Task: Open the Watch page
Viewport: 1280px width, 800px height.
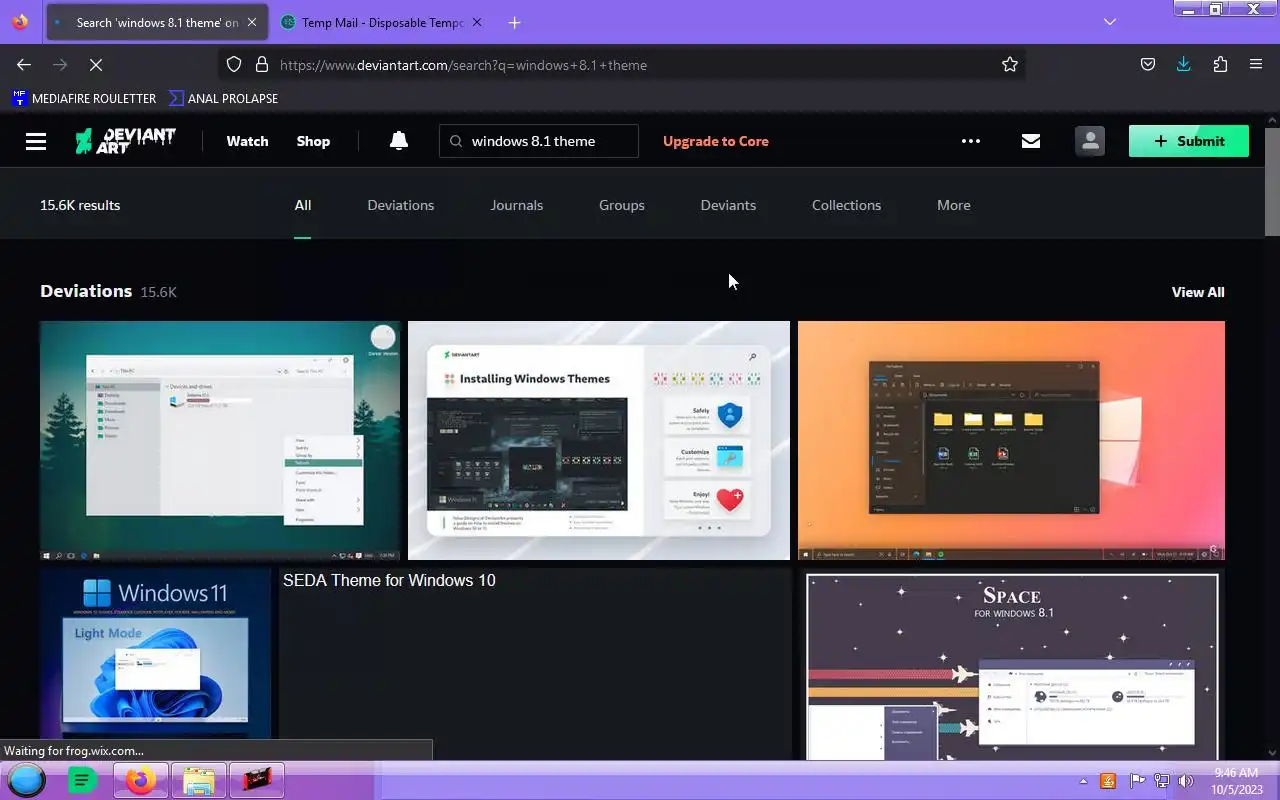Action: tap(247, 141)
